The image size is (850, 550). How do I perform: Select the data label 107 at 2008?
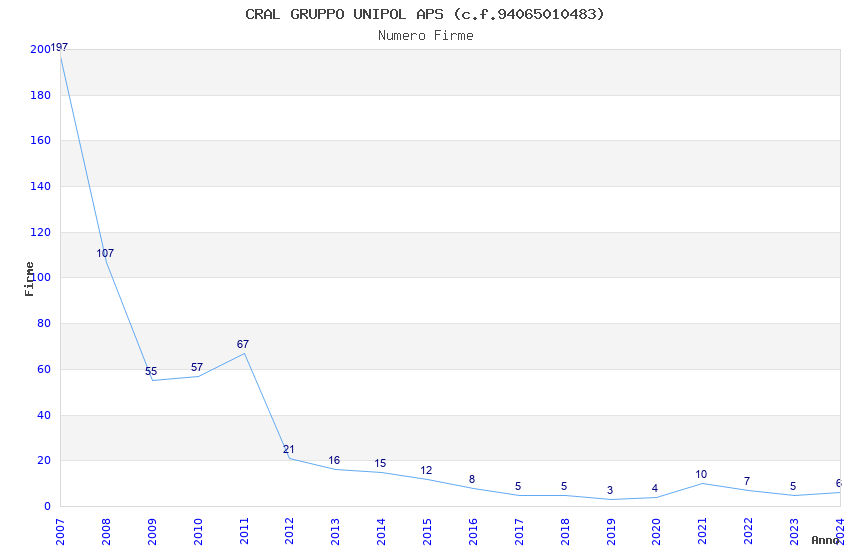(x=105, y=253)
